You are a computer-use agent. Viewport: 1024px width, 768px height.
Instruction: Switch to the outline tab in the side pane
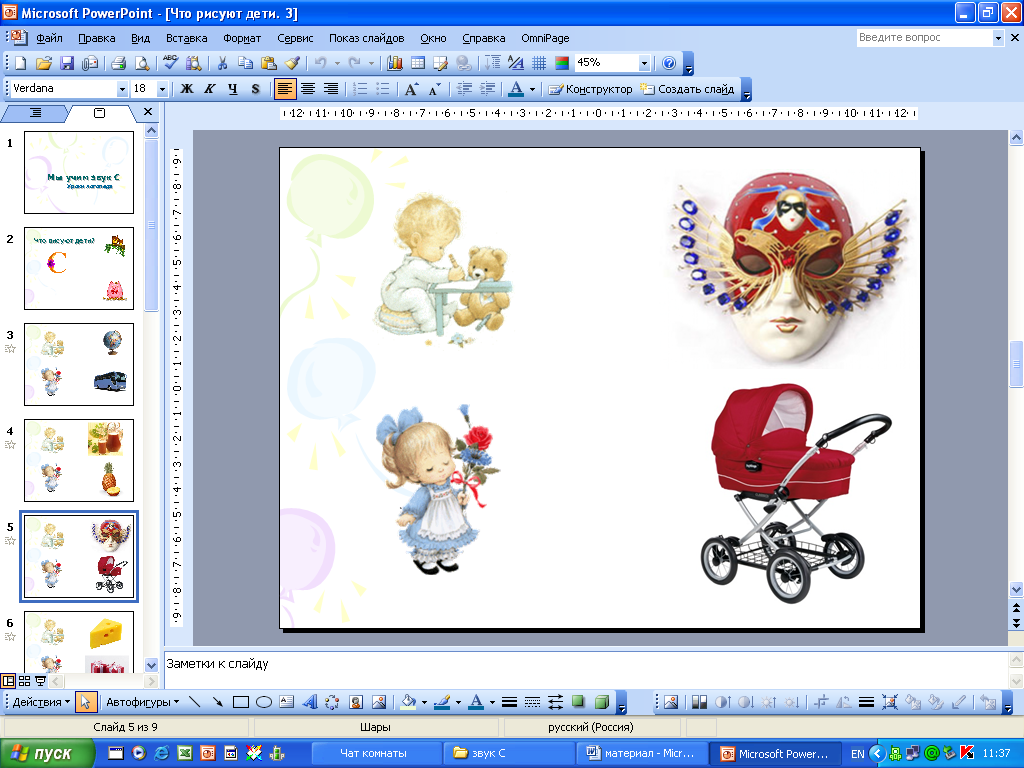(35, 113)
